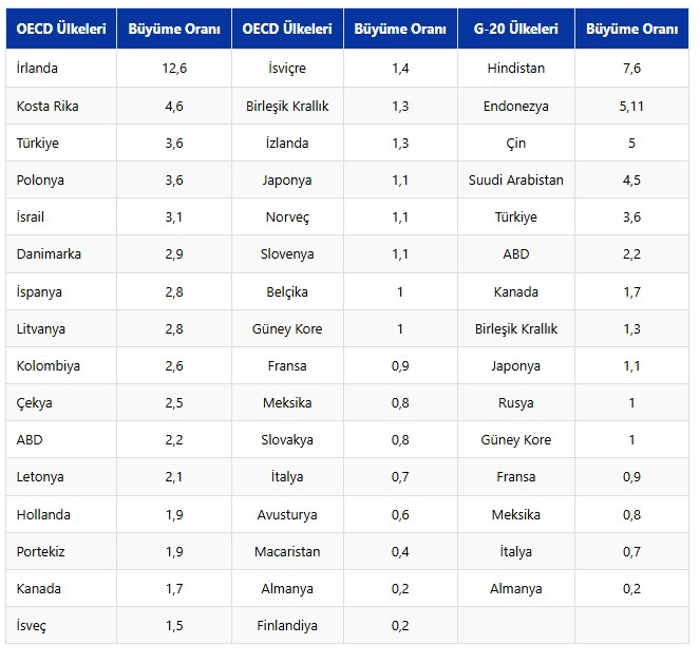Select the 5,11 growth value

[631, 106]
